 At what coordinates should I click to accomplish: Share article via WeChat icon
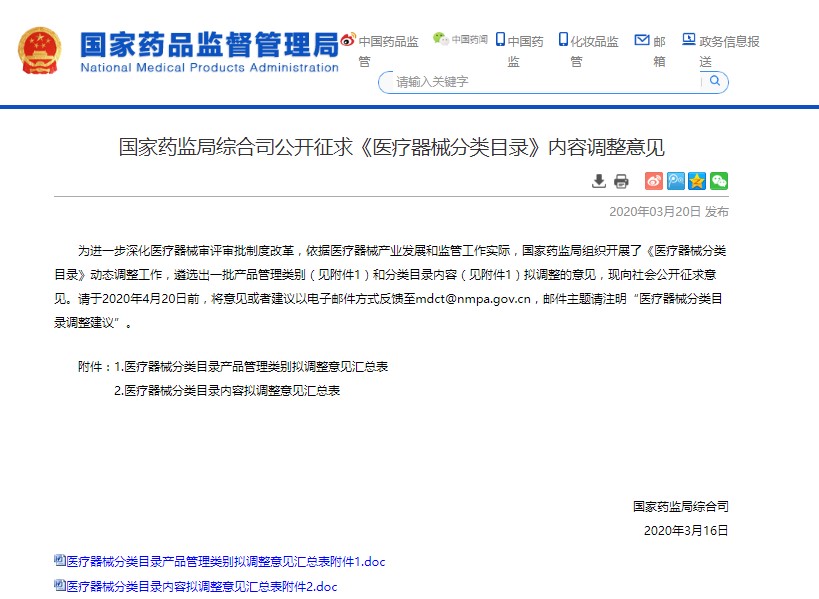(719, 181)
